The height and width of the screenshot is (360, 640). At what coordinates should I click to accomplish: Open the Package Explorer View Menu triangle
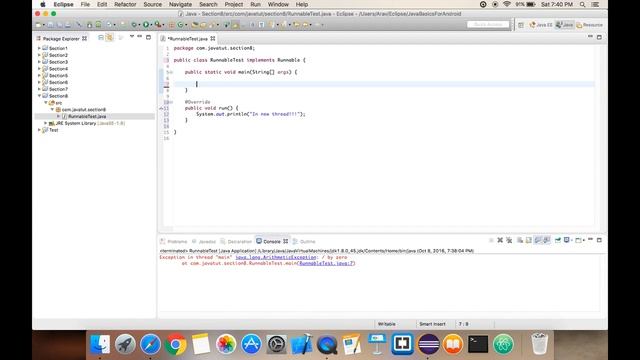coord(131,37)
